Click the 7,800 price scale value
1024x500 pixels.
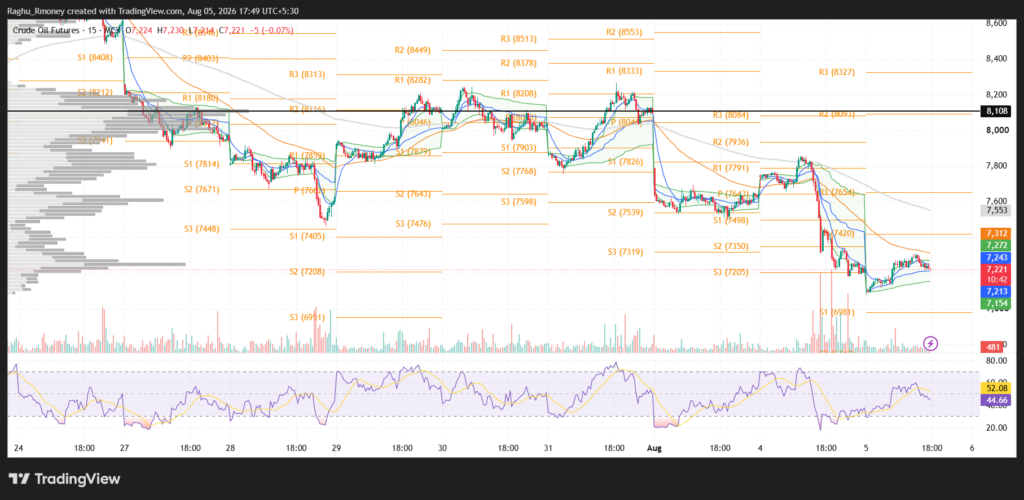tap(997, 166)
